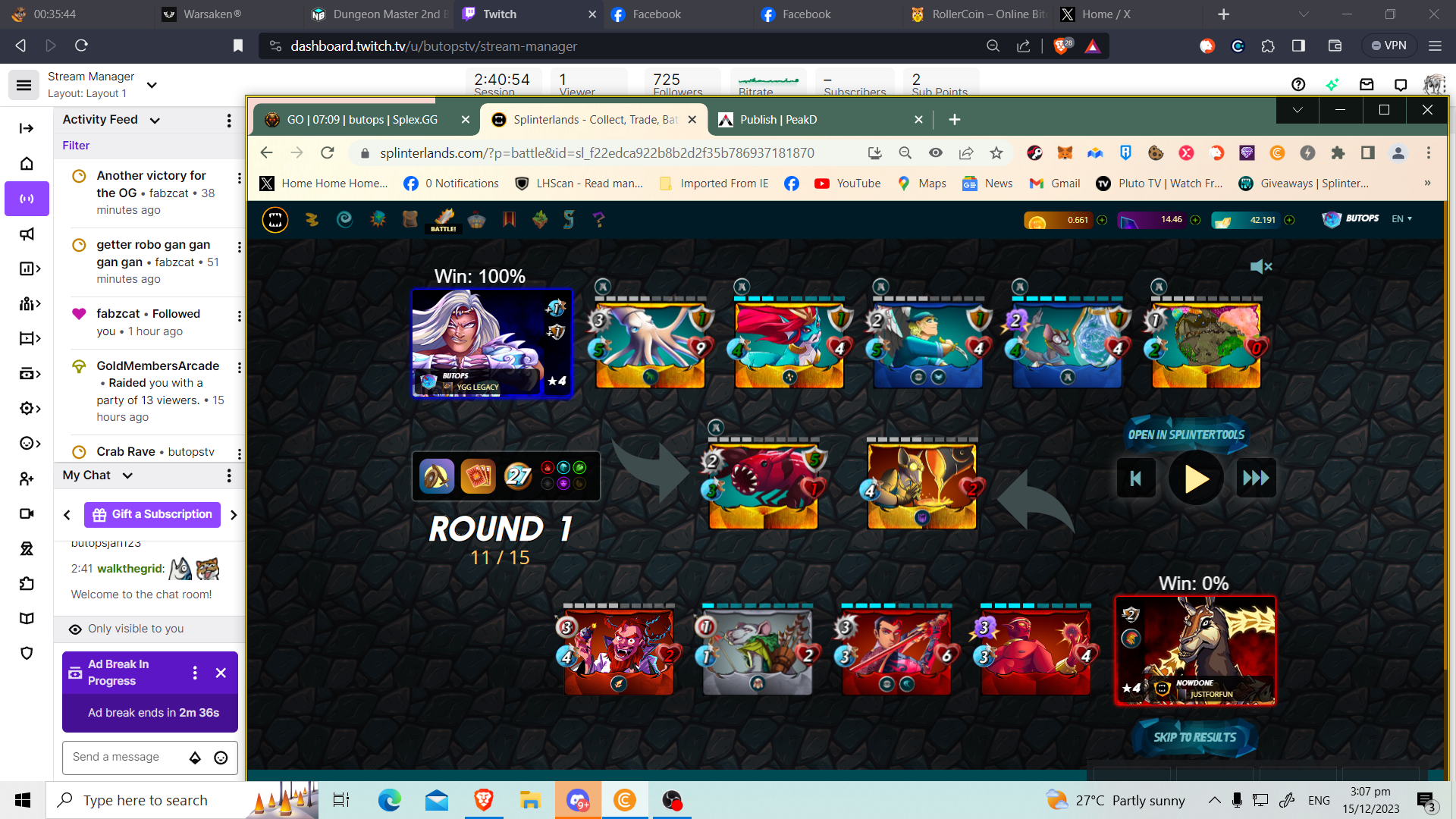This screenshot has width=1456, height=819.
Task: Expand the Community sidebar section
Action: point(29,303)
